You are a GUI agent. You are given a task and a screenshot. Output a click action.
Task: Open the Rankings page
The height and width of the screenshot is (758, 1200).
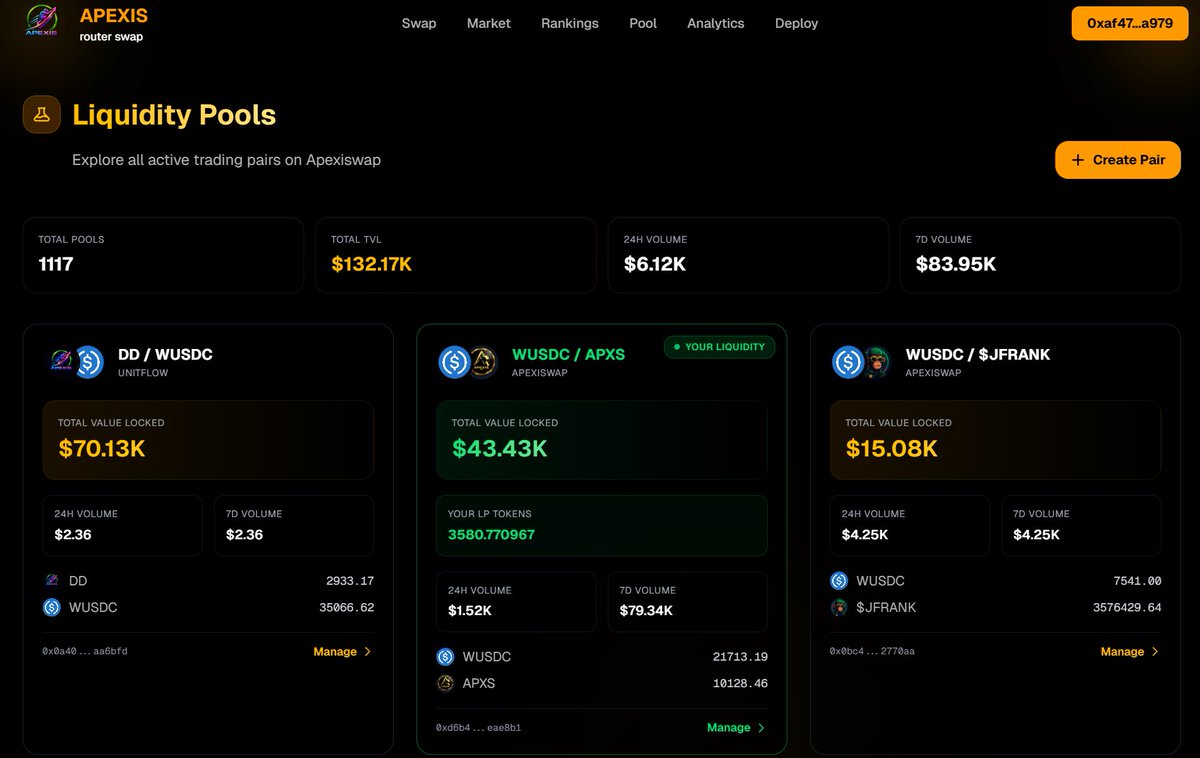pos(570,23)
